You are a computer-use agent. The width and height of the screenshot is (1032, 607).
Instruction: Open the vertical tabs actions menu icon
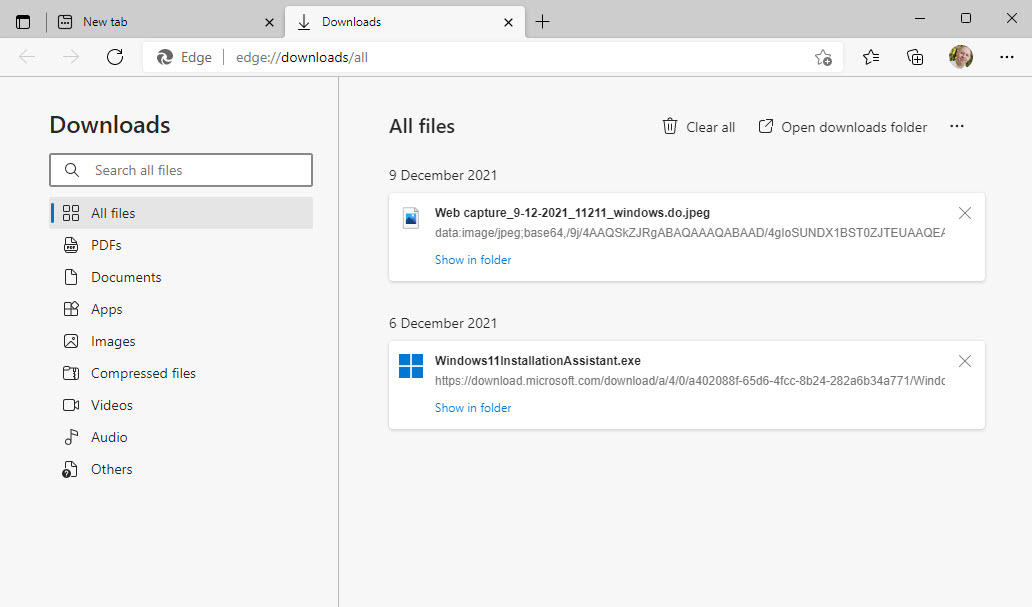pos(23,21)
